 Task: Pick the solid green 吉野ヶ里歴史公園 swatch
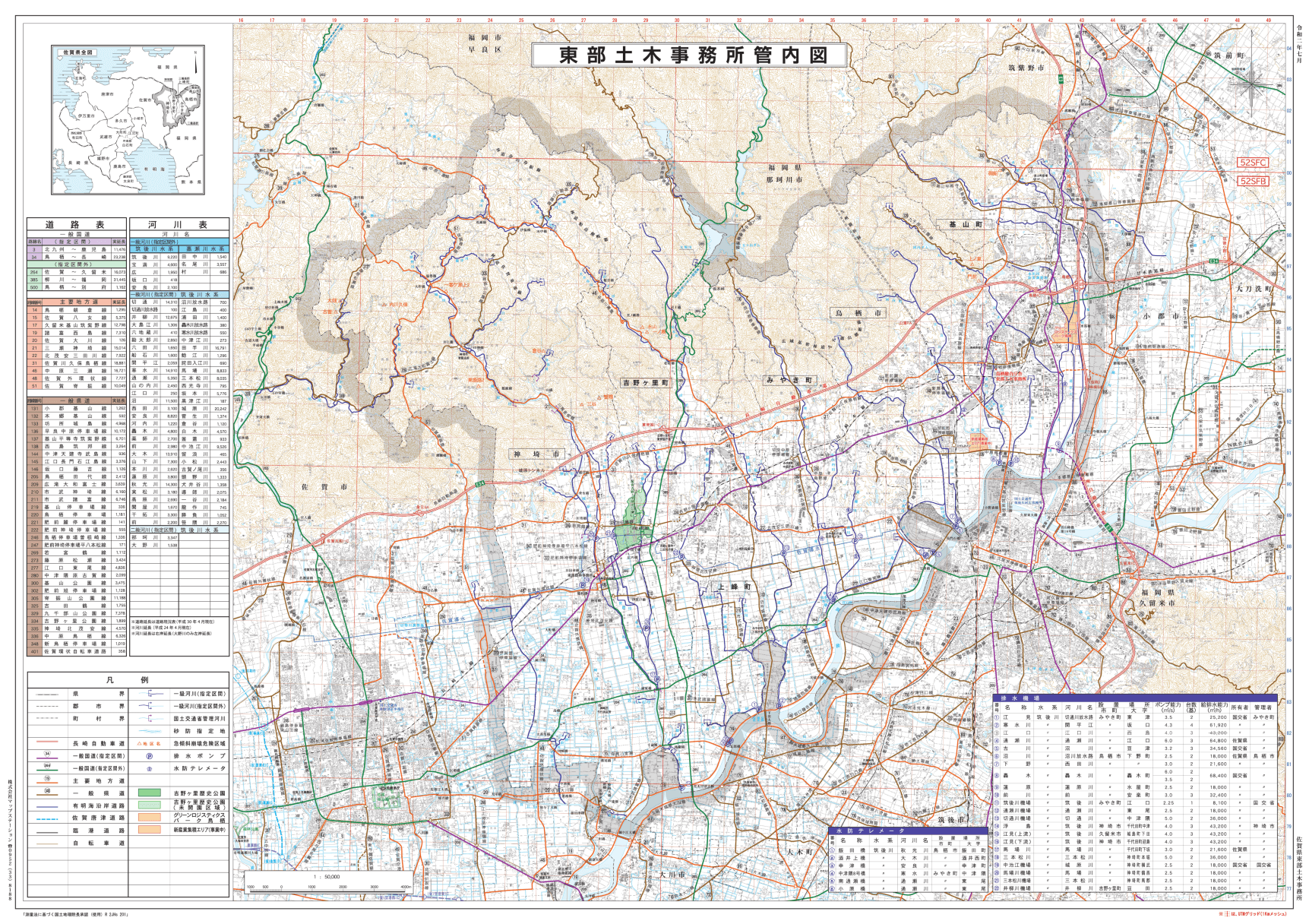[x=150, y=793]
